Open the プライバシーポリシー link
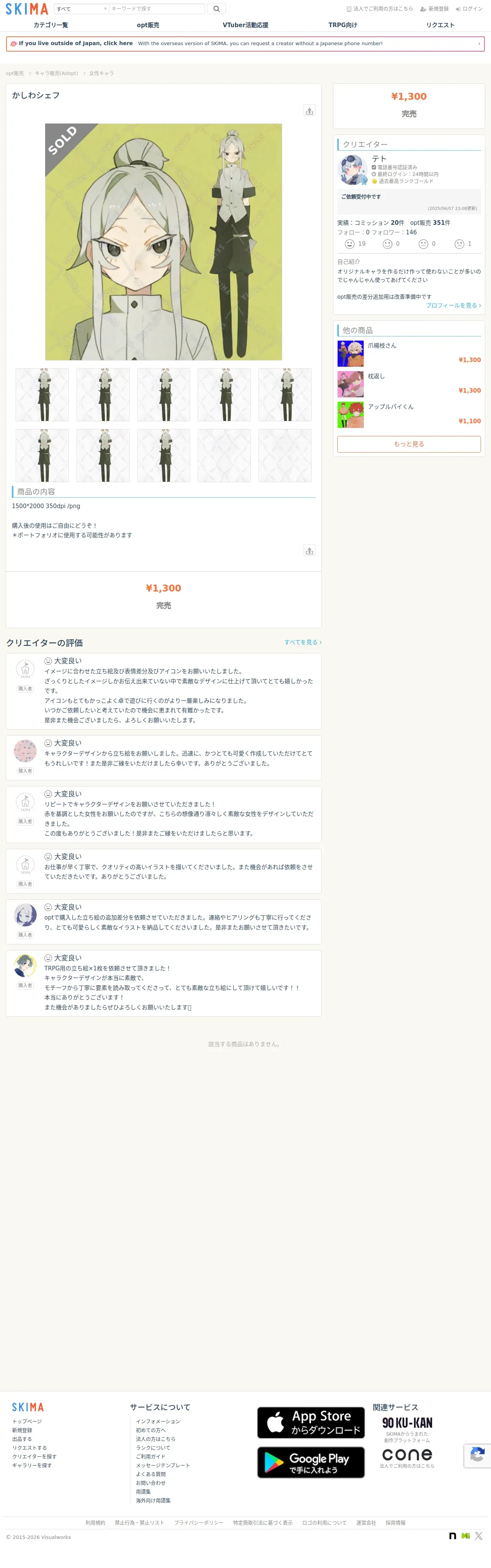491x1568 pixels. 198,1523
